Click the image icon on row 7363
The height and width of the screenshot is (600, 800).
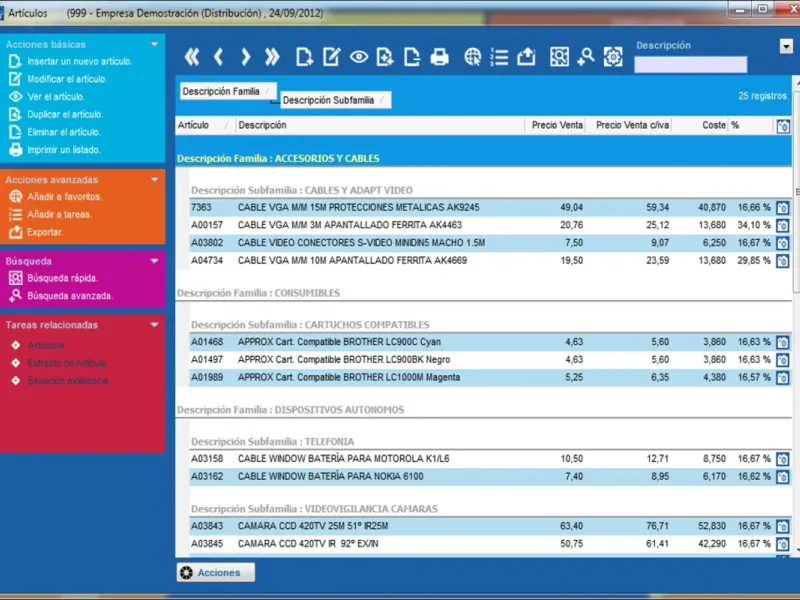[x=783, y=208]
